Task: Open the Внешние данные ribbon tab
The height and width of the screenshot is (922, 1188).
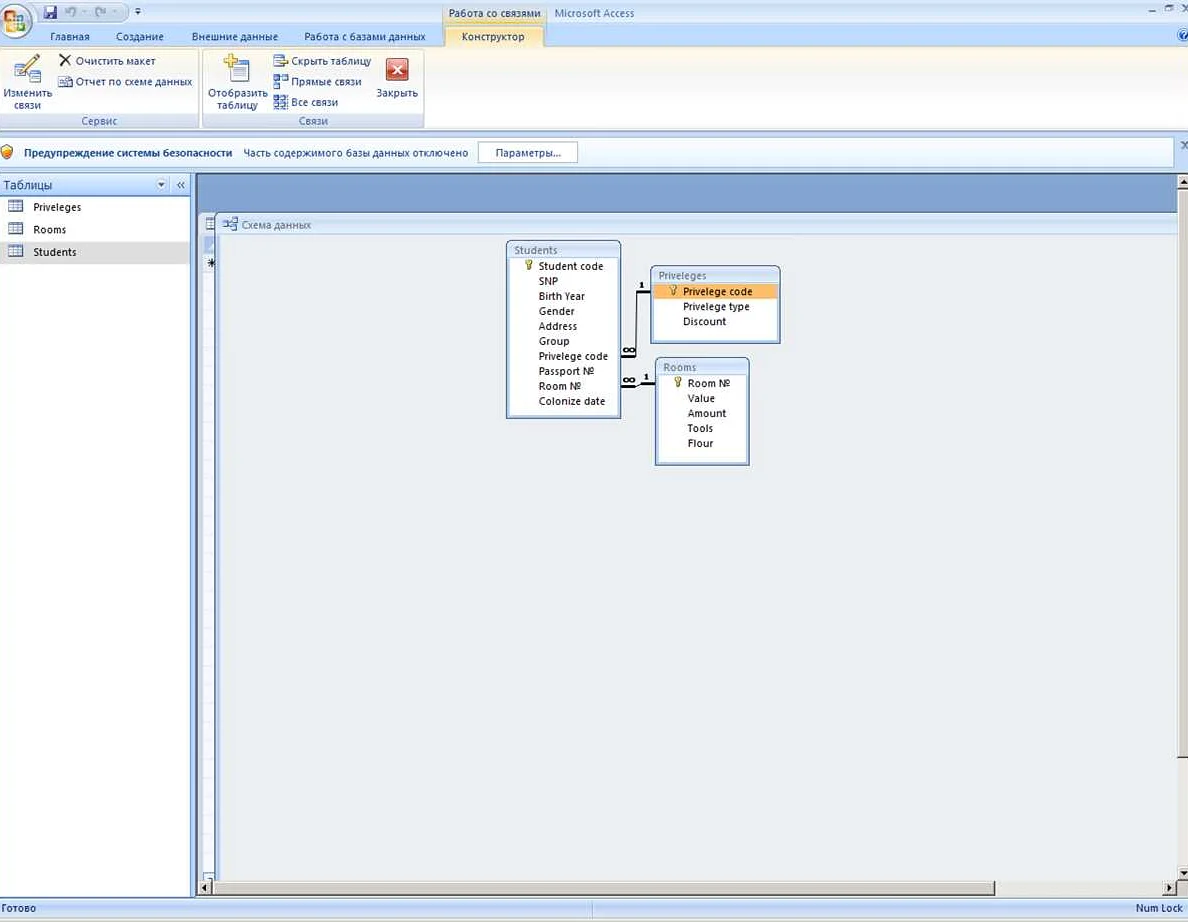Action: click(x=234, y=37)
